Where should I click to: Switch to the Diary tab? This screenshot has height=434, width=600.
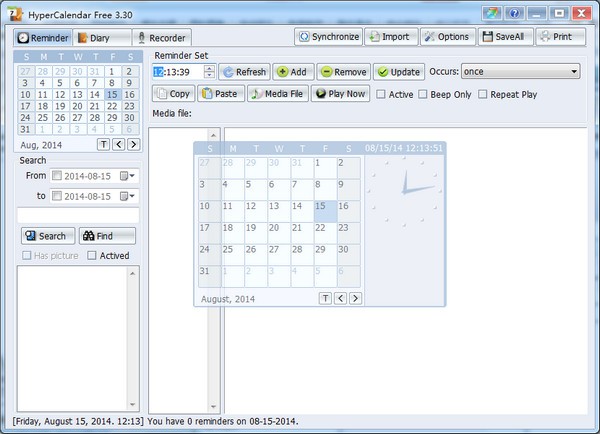(x=102, y=38)
